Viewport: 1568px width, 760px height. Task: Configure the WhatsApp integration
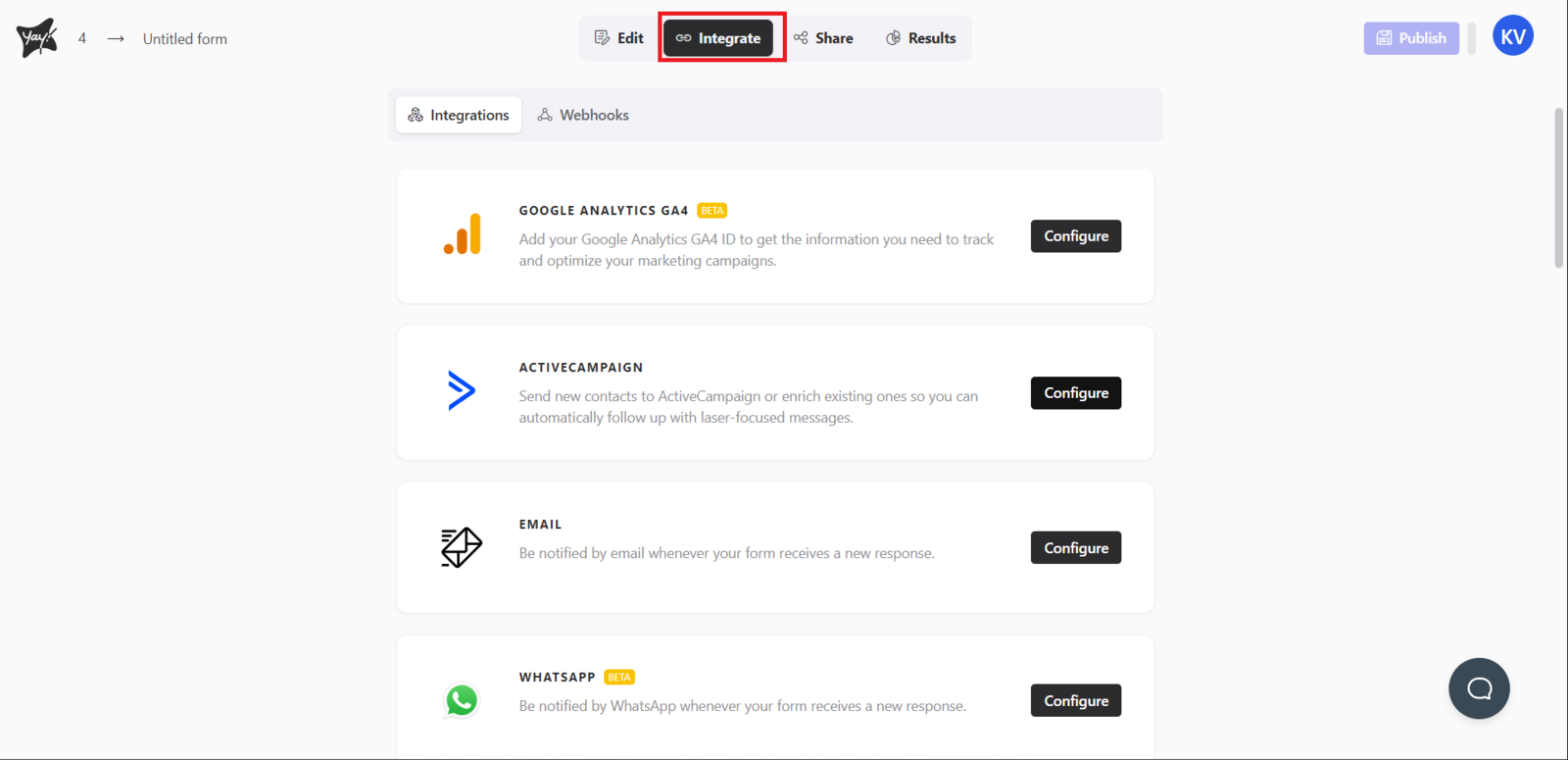(x=1075, y=701)
